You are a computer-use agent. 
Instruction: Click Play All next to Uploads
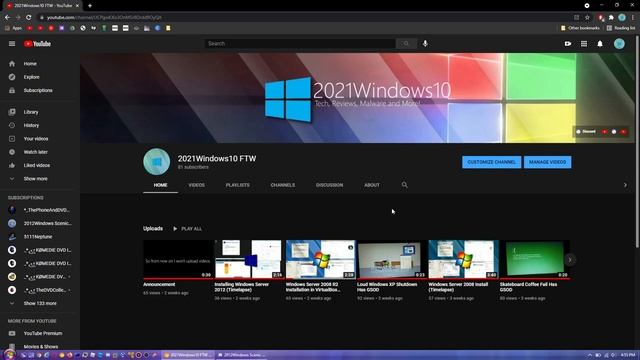click(x=187, y=229)
